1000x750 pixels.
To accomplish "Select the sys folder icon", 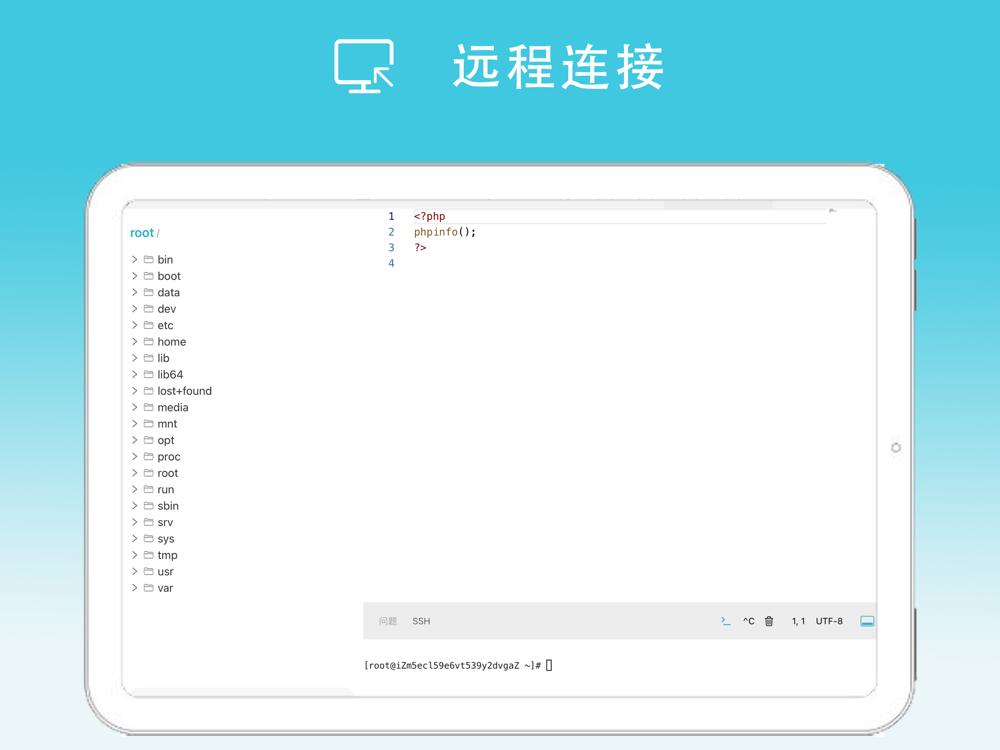I will (x=149, y=538).
